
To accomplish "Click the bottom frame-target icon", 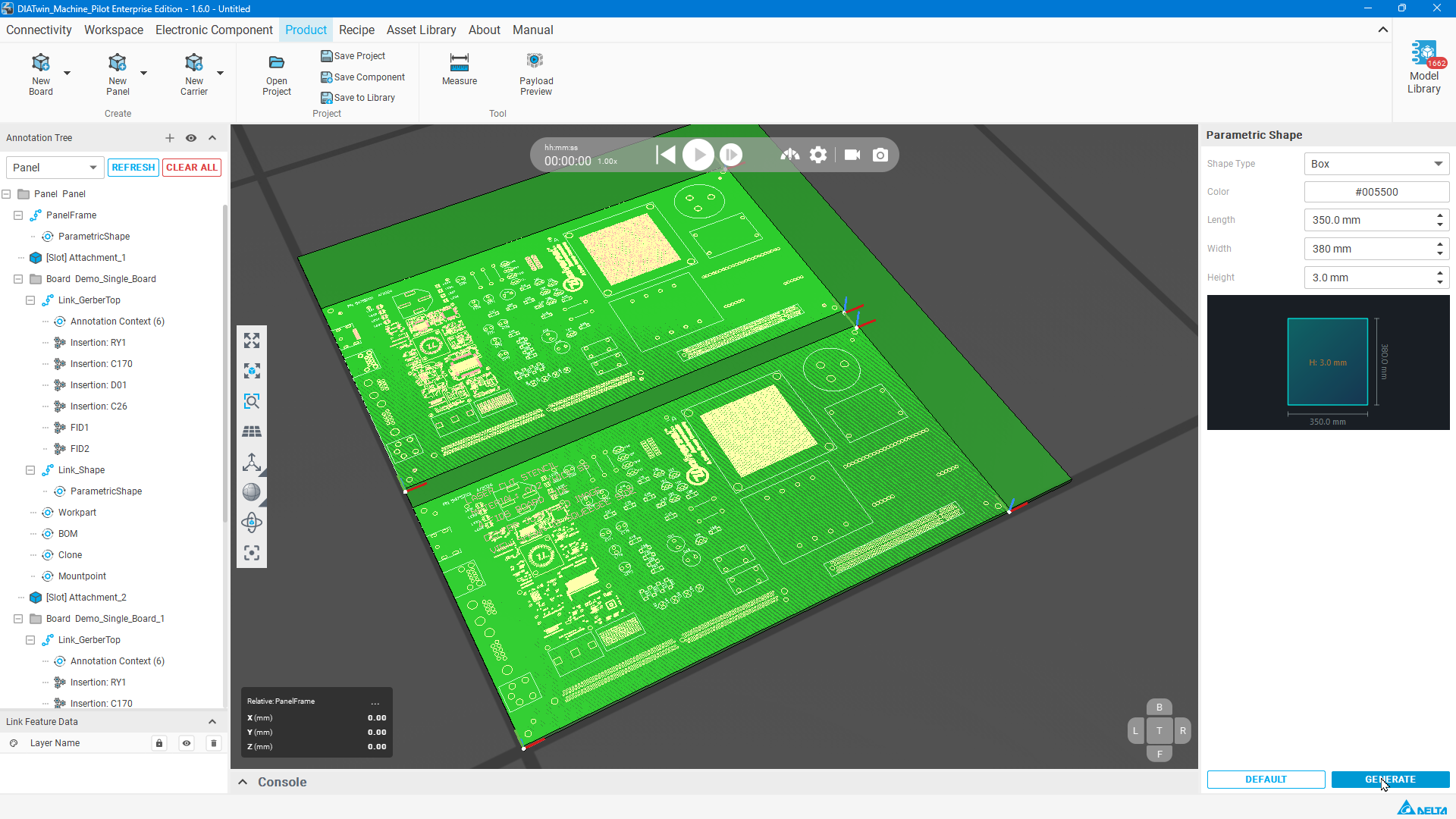I will (x=252, y=553).
